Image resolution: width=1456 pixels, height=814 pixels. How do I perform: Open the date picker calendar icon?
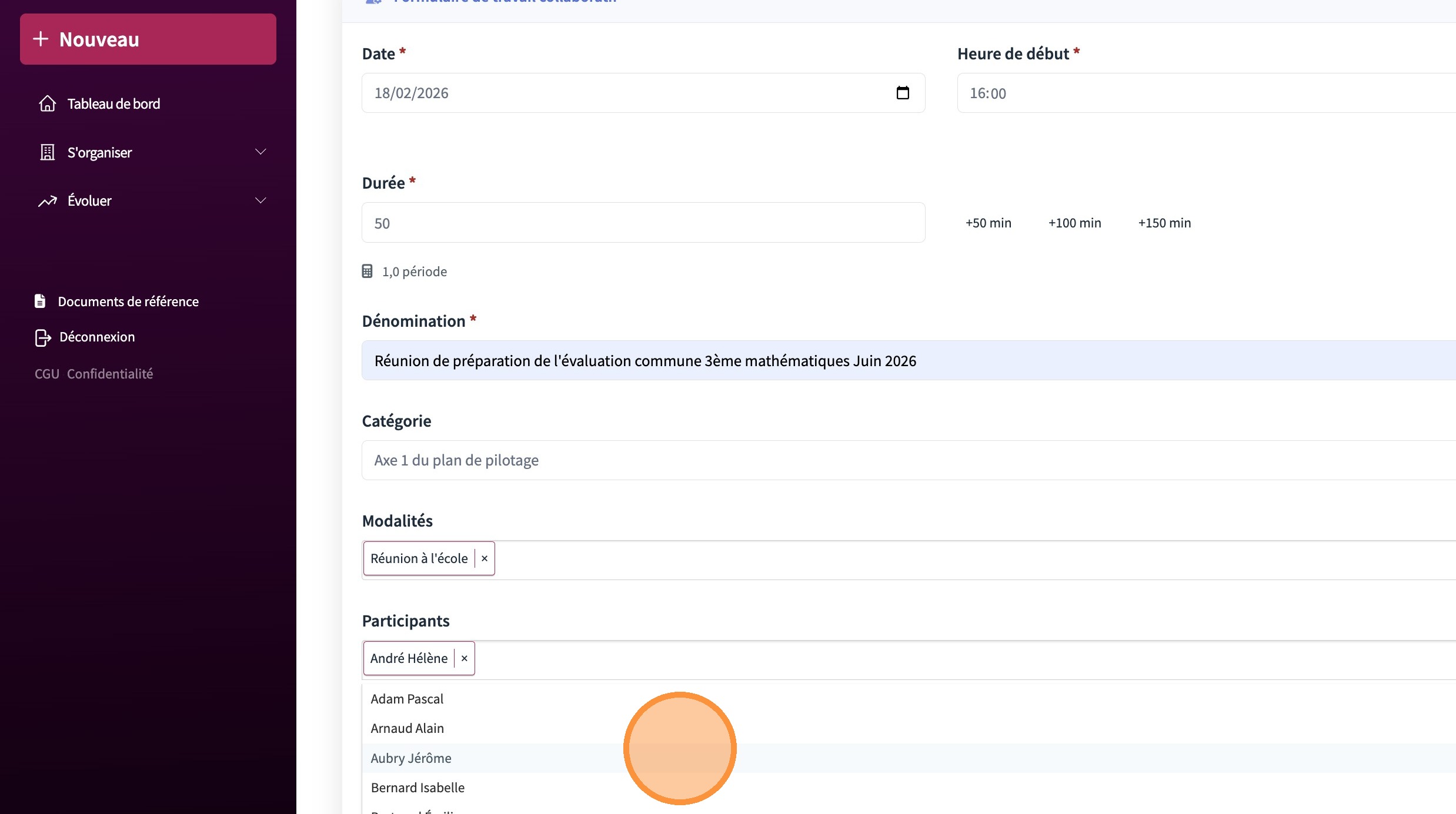(x=903, y=93)
